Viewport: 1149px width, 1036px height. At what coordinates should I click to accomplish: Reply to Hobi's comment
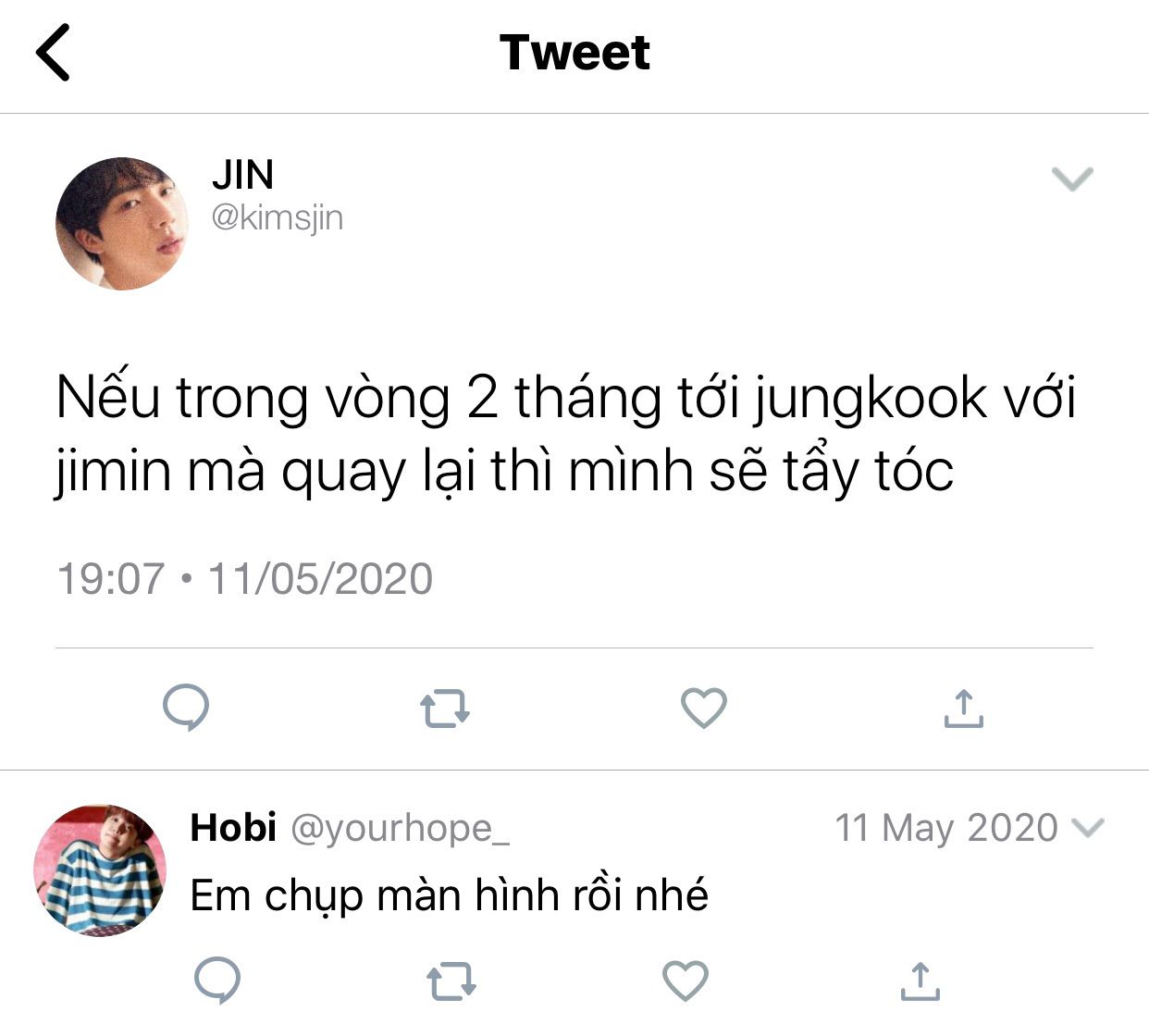pos(218,980)
